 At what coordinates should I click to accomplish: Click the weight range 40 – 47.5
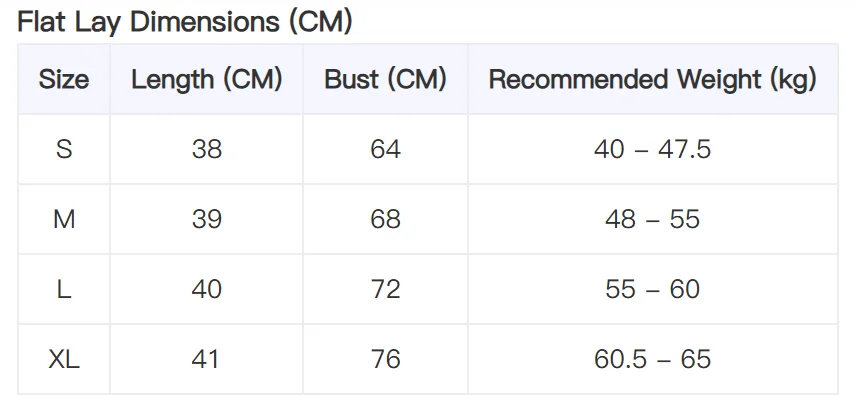(652, 149)
